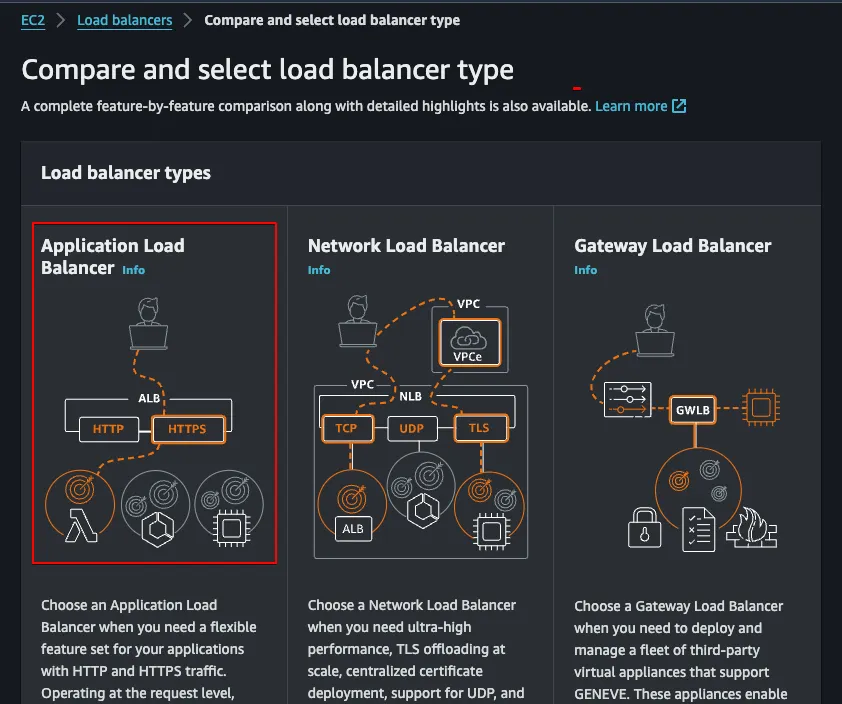Click the HTTP box in the ALB diagram

tap(108, 429)
